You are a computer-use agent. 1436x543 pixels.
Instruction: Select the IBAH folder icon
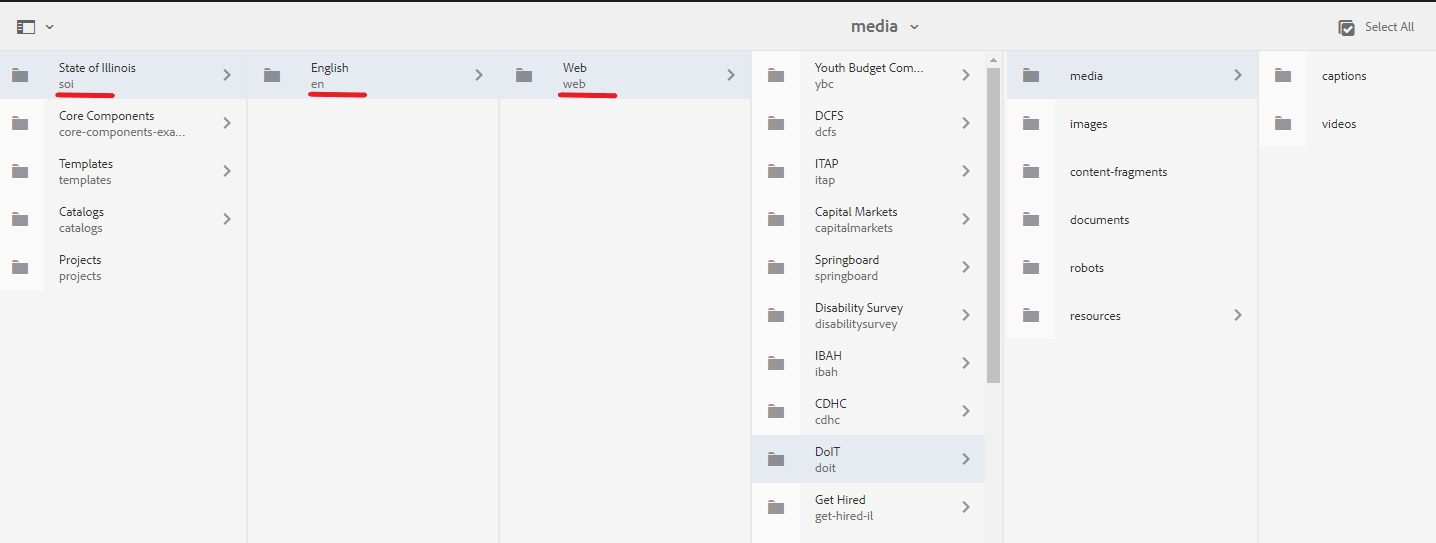pos(776,363)
